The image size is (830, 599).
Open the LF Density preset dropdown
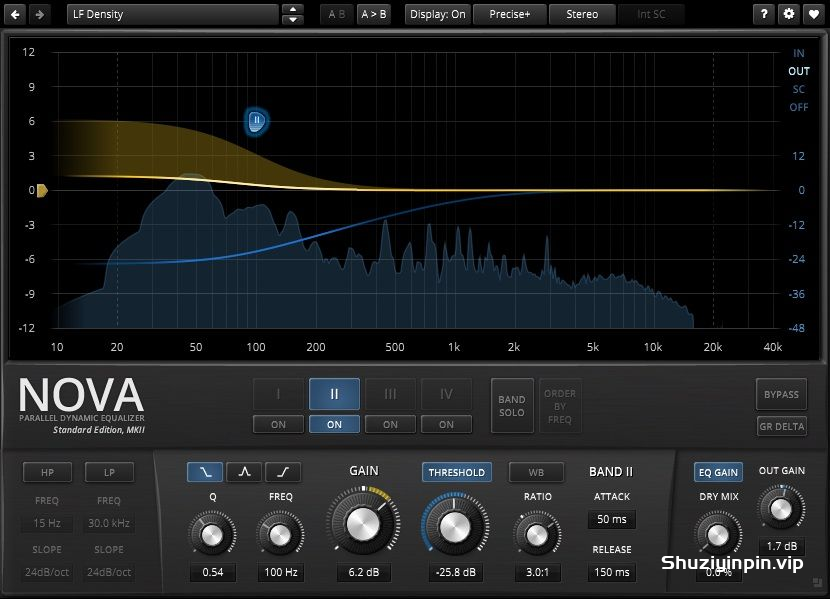coord(173,14)
